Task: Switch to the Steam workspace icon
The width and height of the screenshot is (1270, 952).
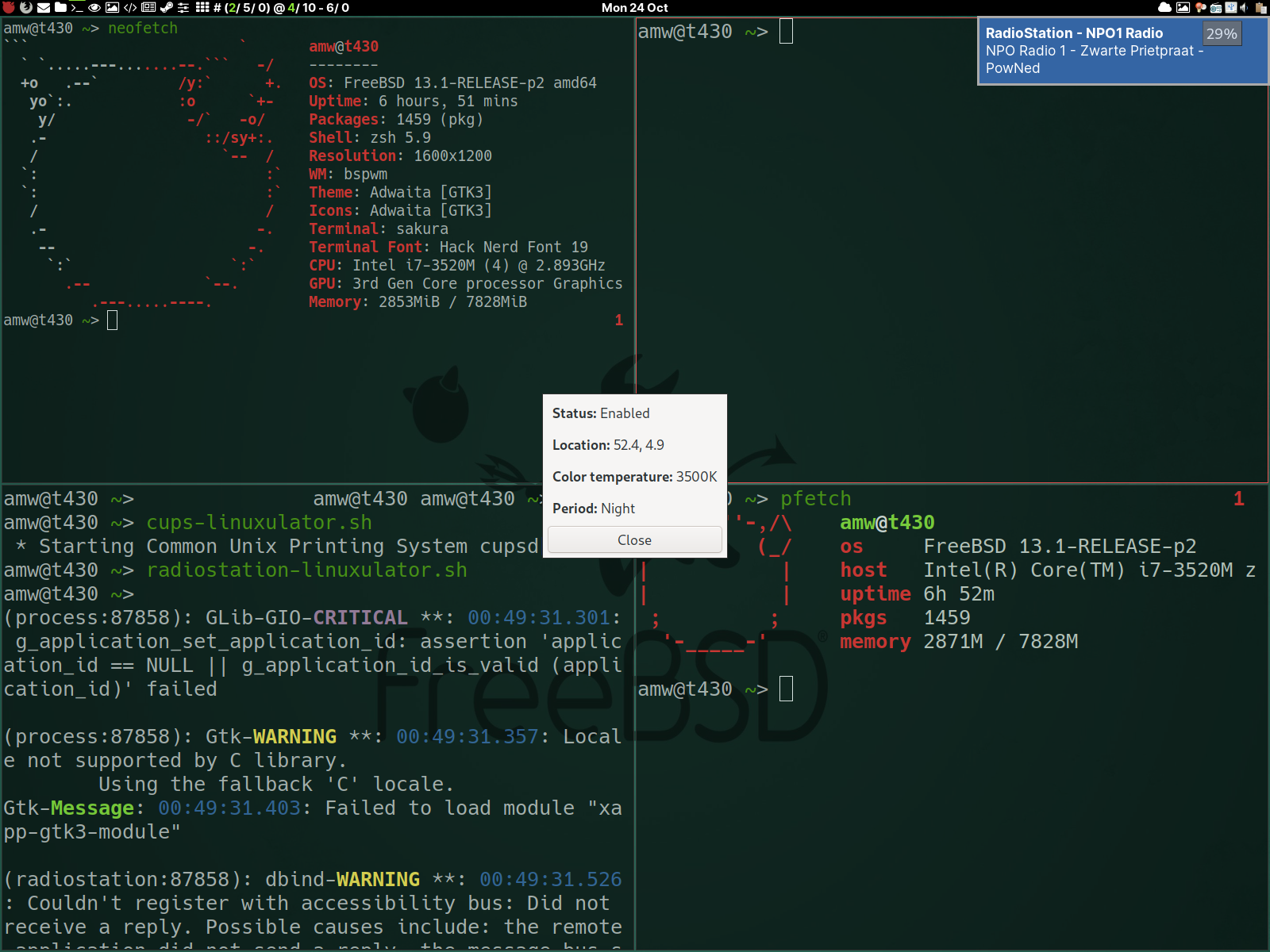Action: pyautogui.click(x=167, y=7)
